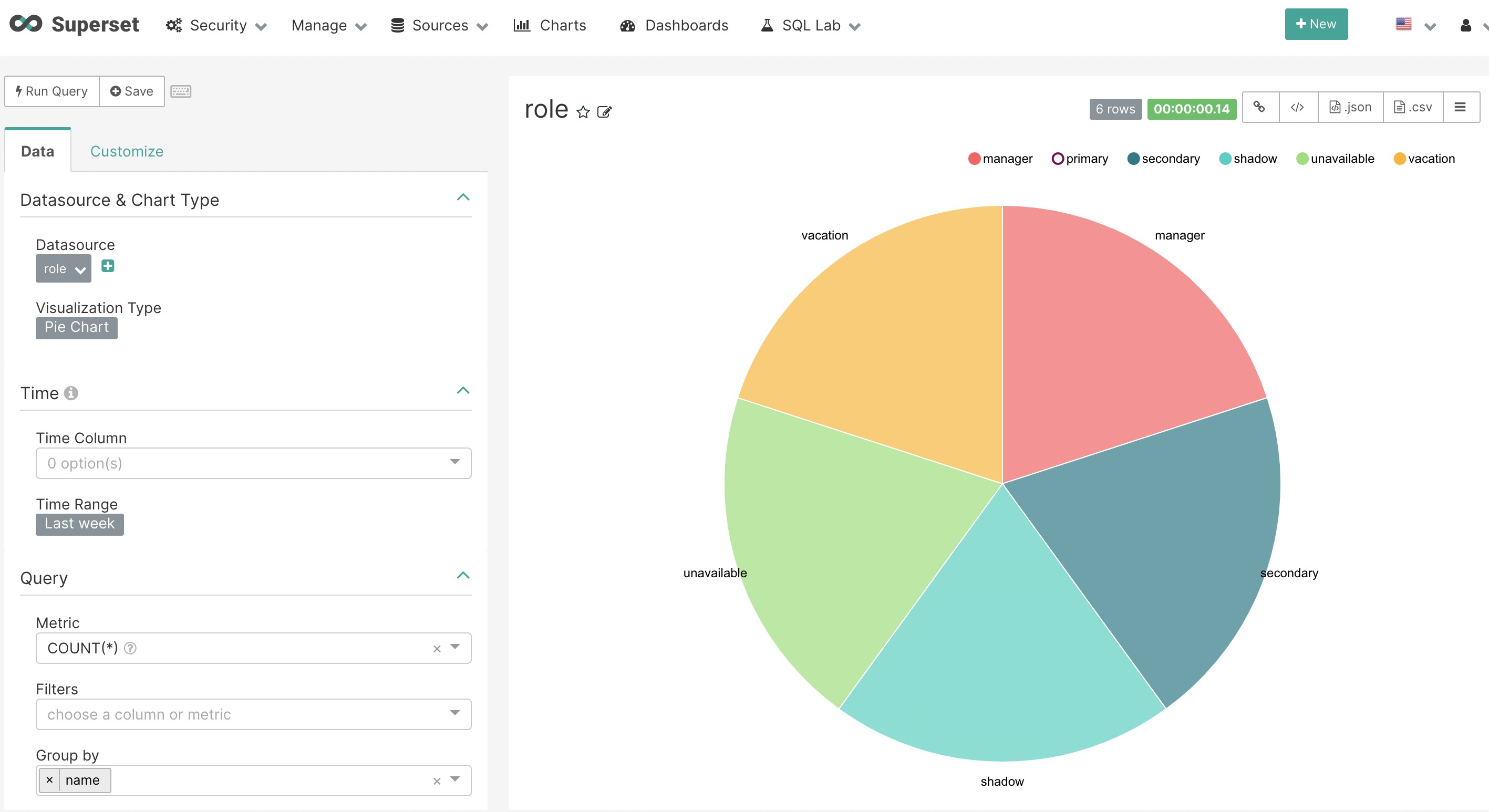This screenshot has height=812, width=1489.
Task: Collapse Datasource & Chart Type section
Action: point(463,197)
